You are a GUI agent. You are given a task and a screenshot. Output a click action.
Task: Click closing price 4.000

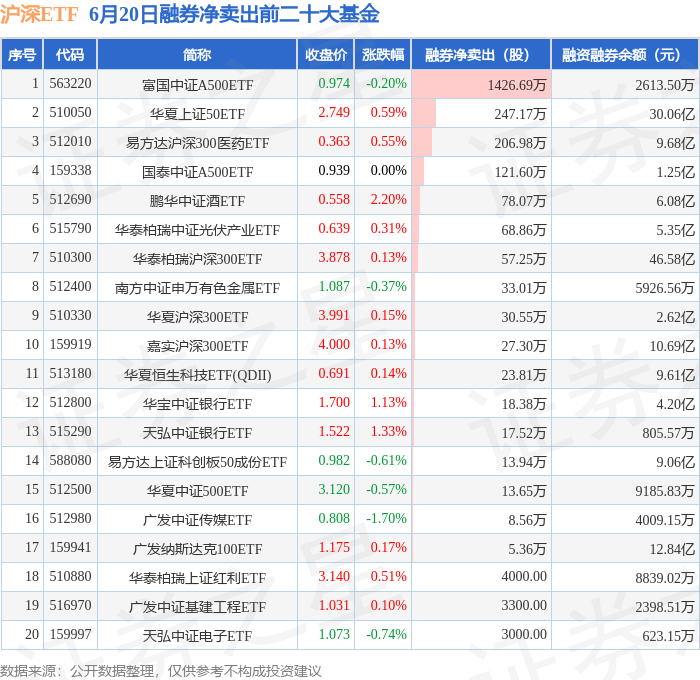[334, 344]
